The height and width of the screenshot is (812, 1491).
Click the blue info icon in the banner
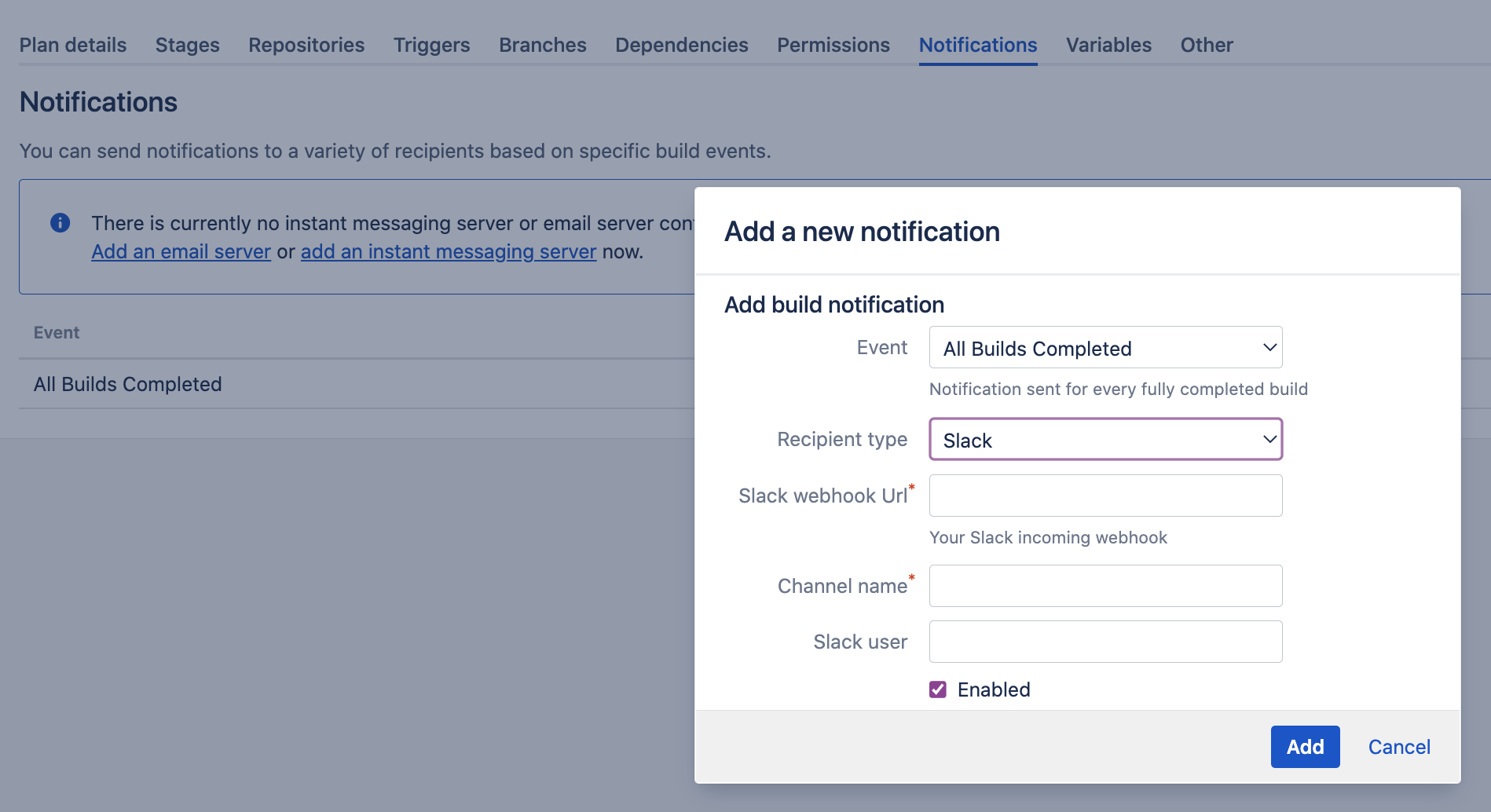tap(60, 223)
